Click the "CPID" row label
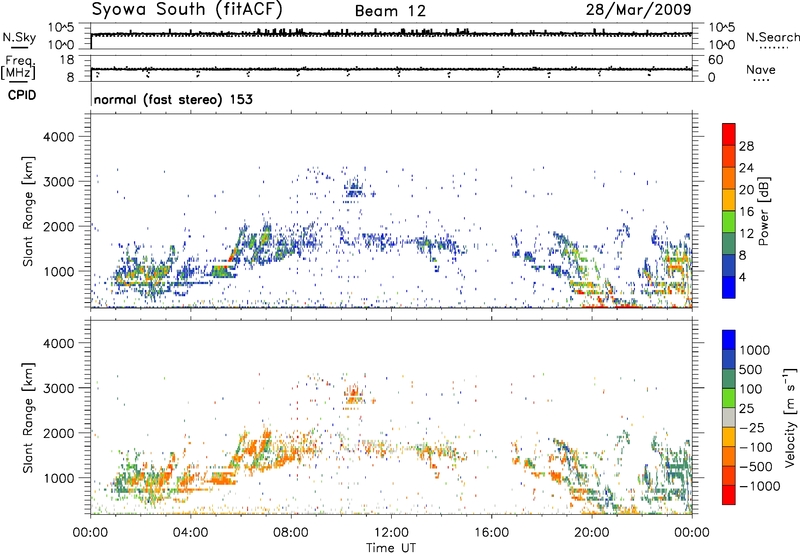The height and width of the screenshot is (554, 800). (x=22, y=95)
